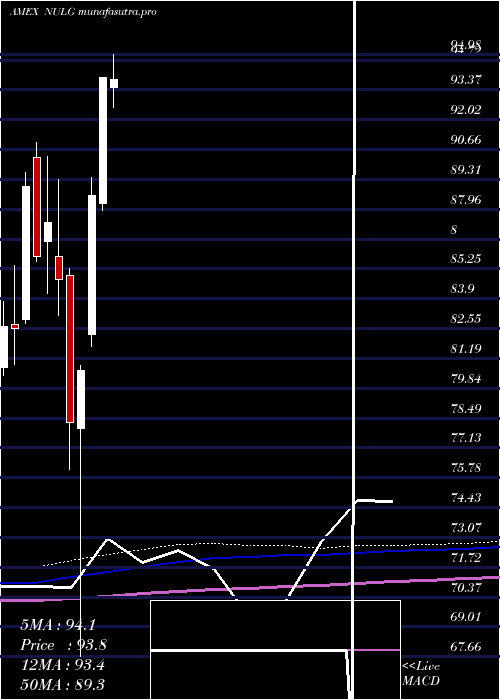Click the 71.72 price axis label
The height and width of the screenshot is (700, 500).
(466, 558)
